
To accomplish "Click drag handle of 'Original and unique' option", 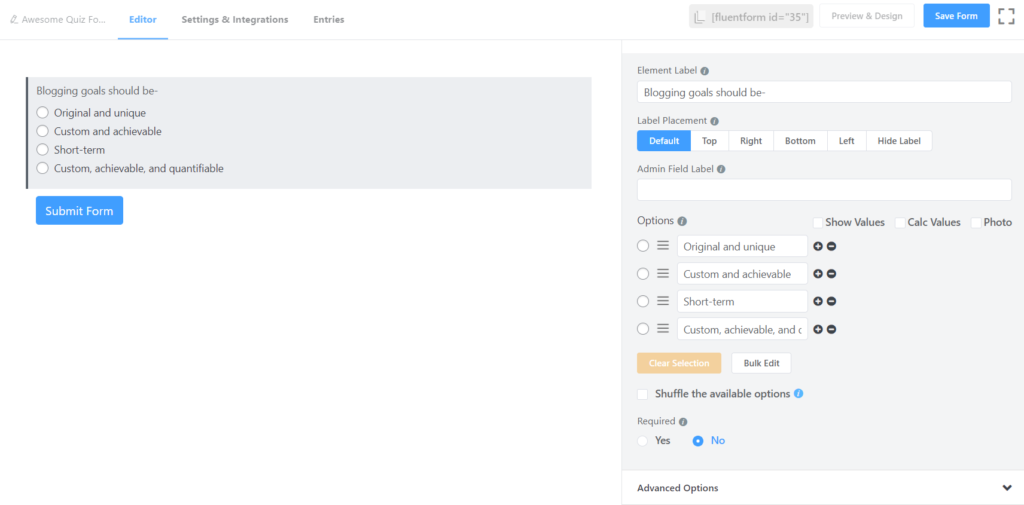I will click(x=663, y=246).
